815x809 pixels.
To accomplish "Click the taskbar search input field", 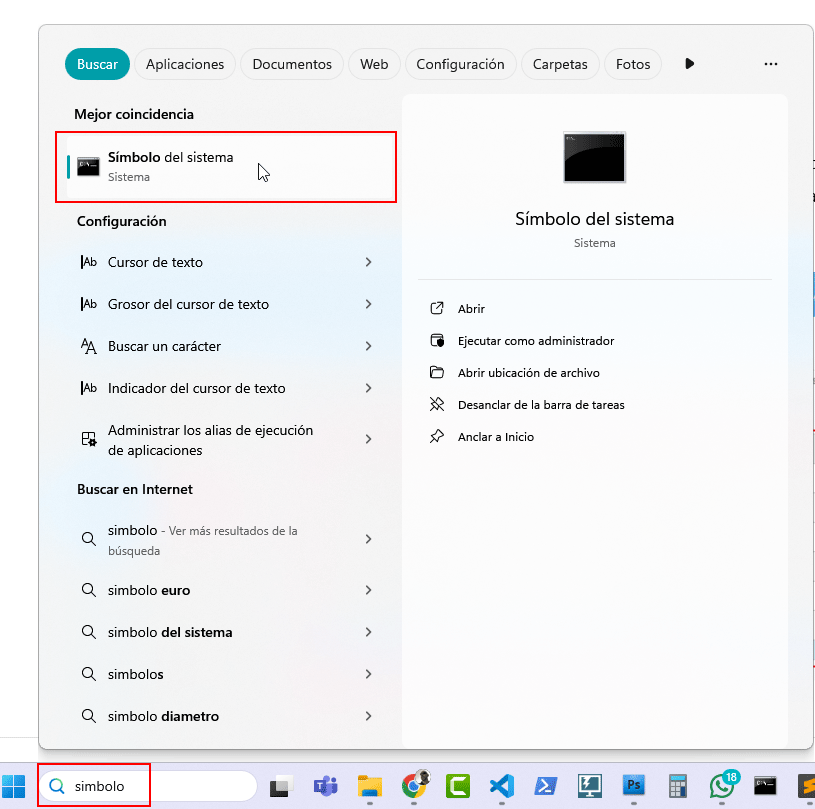I will [150, 786].
